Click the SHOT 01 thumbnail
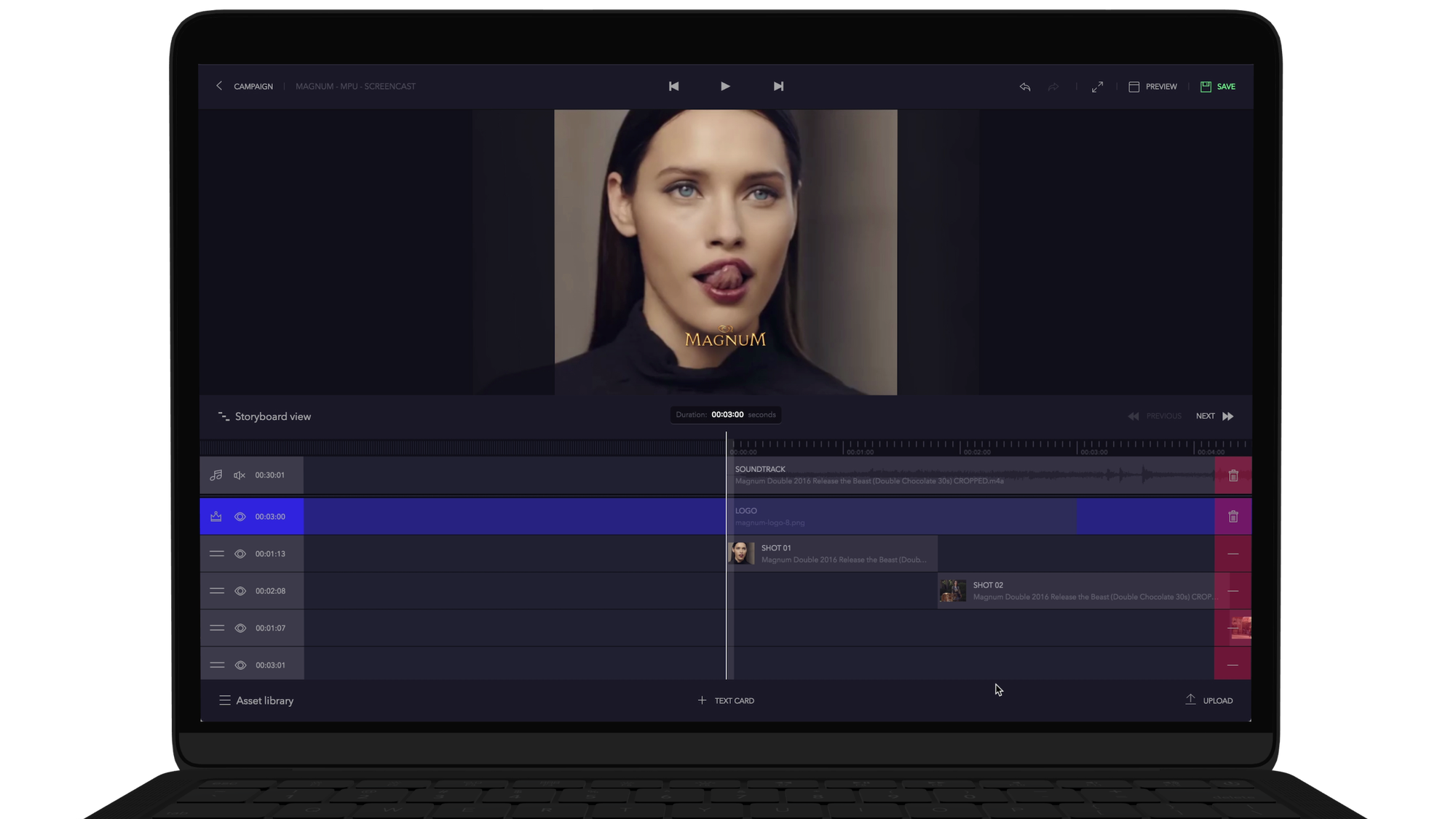 pos(741,553)
